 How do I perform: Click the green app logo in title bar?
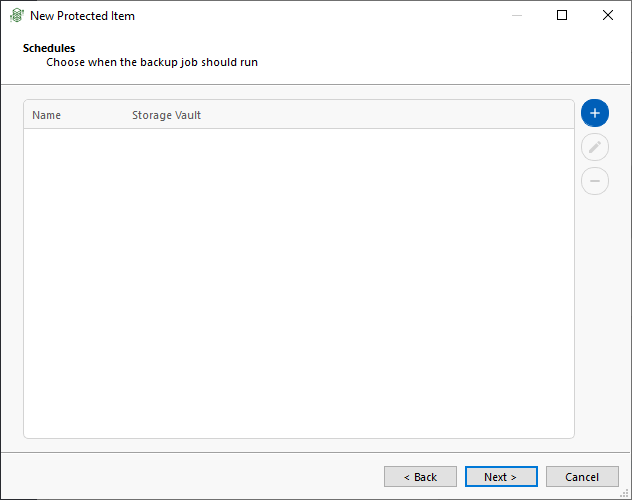(17, 15)
